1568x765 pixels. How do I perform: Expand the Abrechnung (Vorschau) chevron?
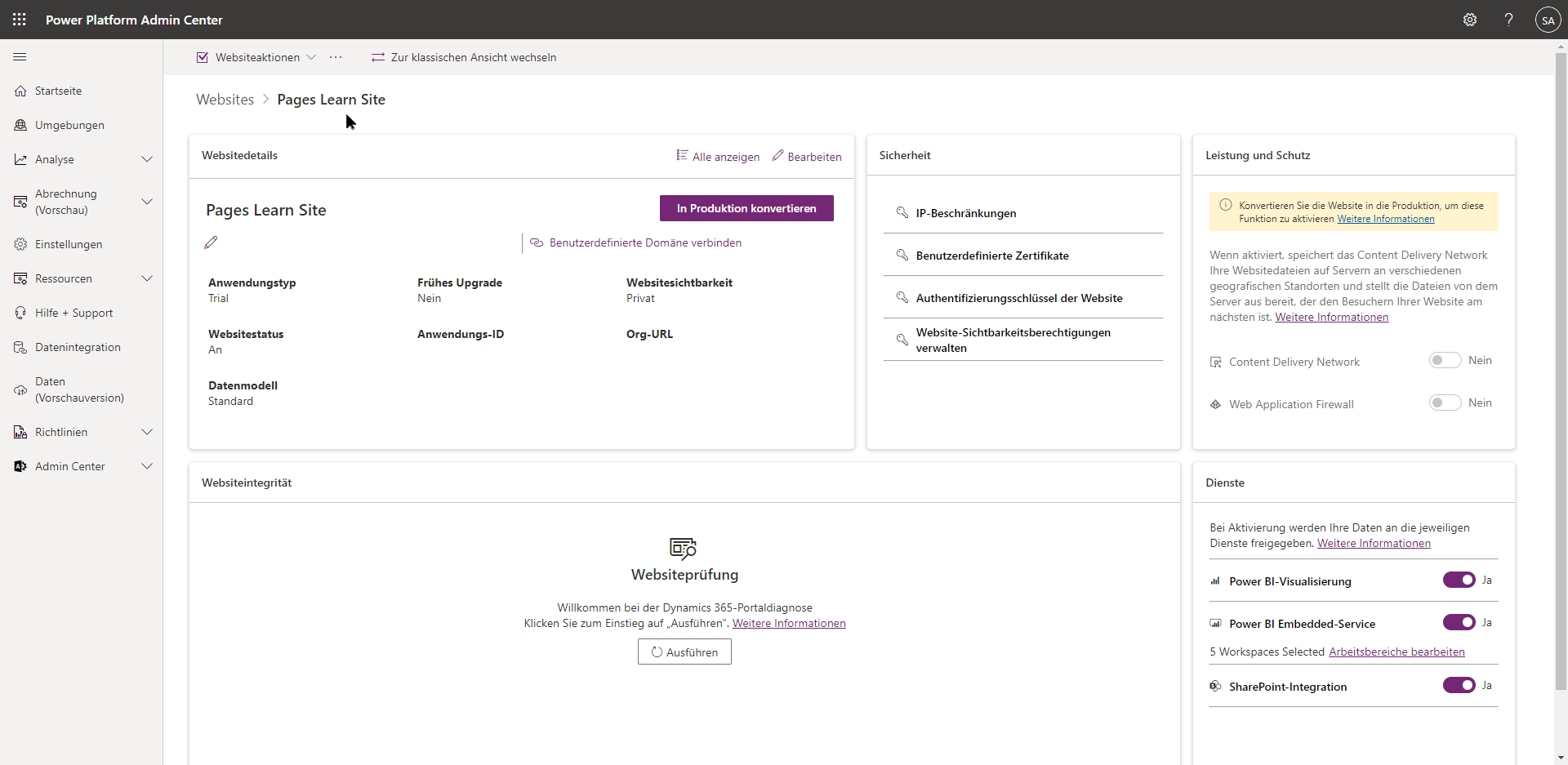(x=147, y=202)
